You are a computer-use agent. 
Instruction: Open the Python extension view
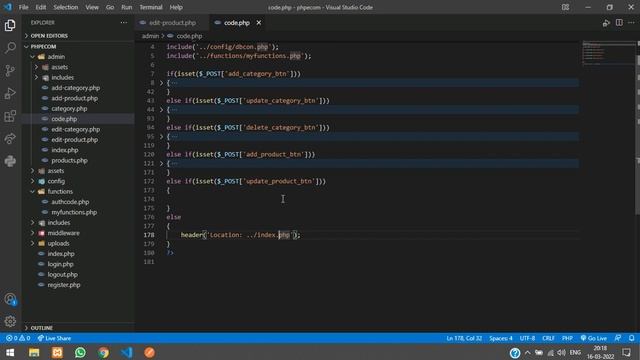click(x=10, y=161)
